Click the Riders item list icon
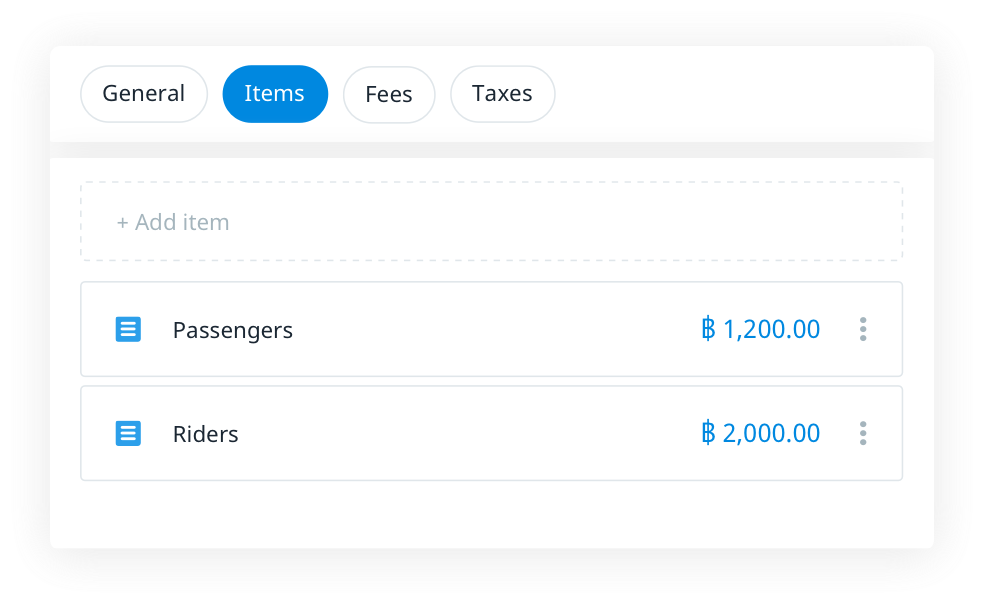 128,433
